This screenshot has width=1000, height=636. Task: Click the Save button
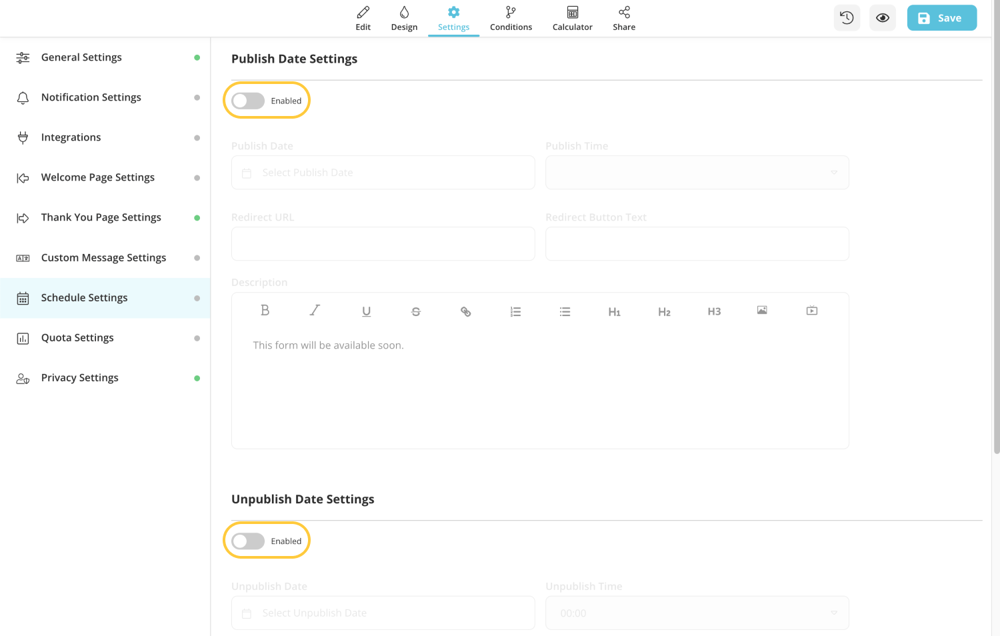pyautogui.click(x=941, y=18)
